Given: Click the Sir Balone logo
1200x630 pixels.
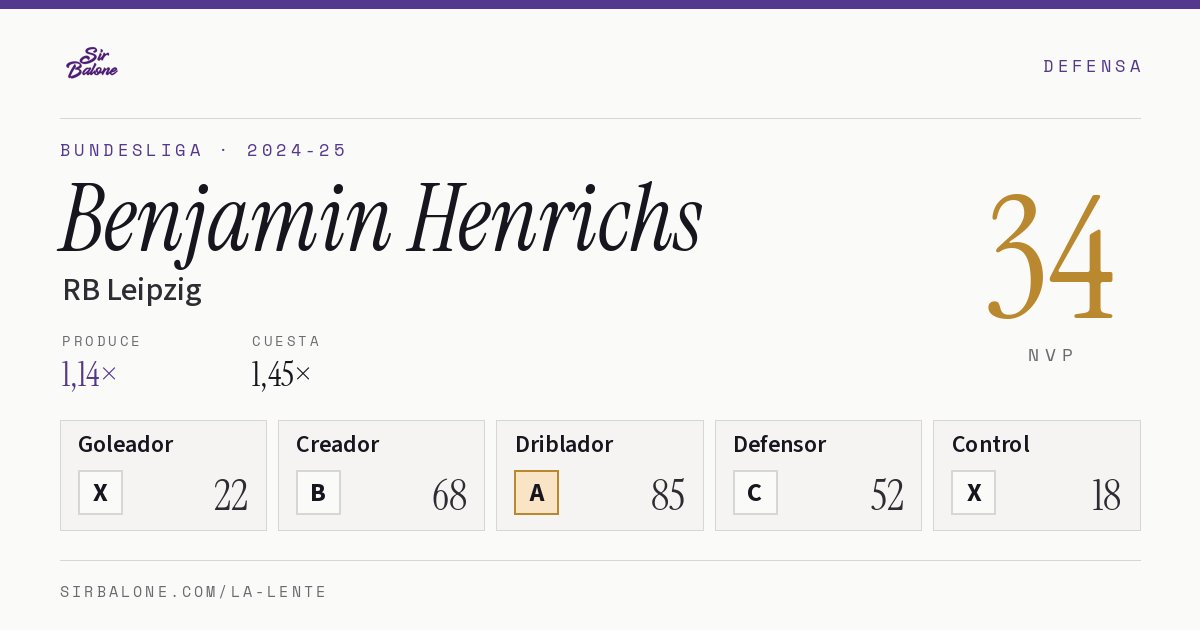Looking at the screenshot, I should 92,63.
